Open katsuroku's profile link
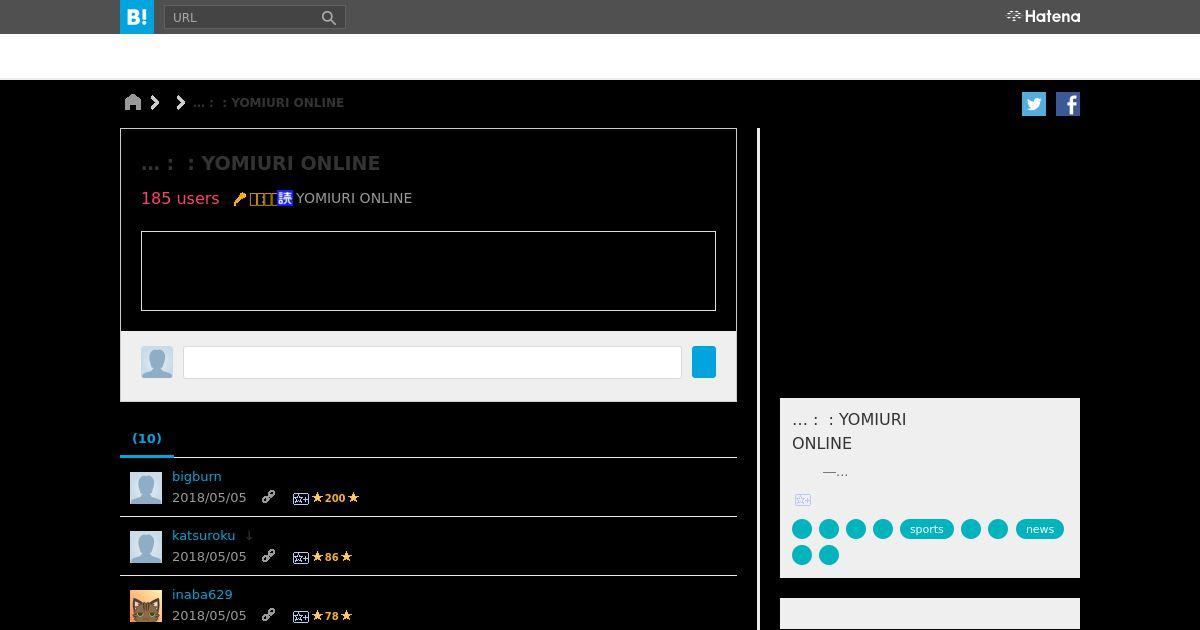The height and width of the screenshot is (630, 1200). [204, 536]
